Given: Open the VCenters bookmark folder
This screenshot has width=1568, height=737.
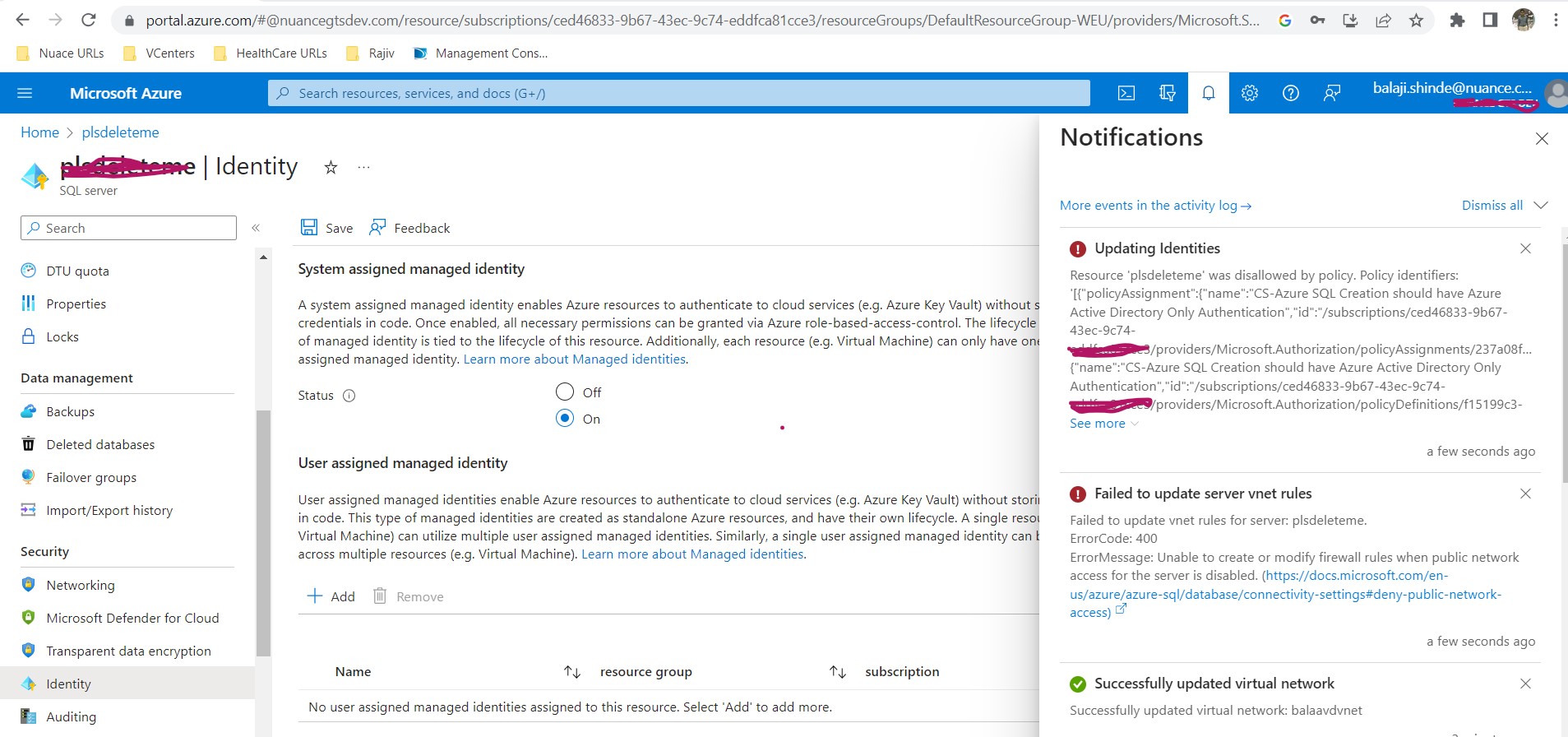Looking at the screenshot, I should point(159,53).
